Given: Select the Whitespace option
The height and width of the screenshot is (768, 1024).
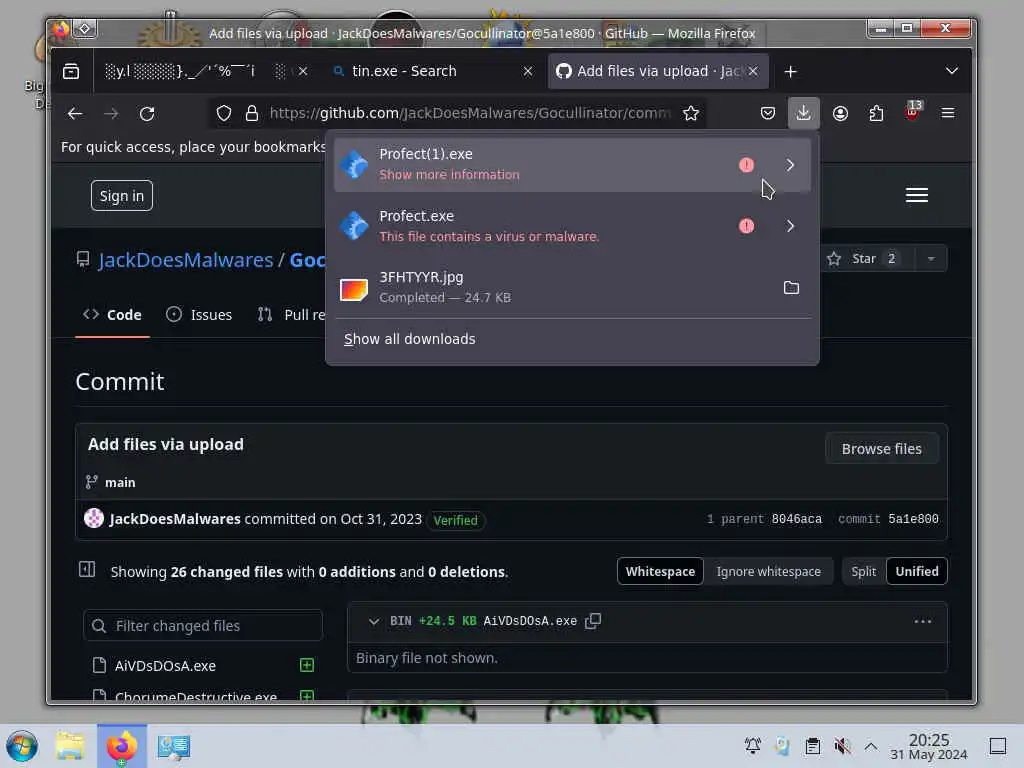Looking at the screenshot, I should pos(660,571).
